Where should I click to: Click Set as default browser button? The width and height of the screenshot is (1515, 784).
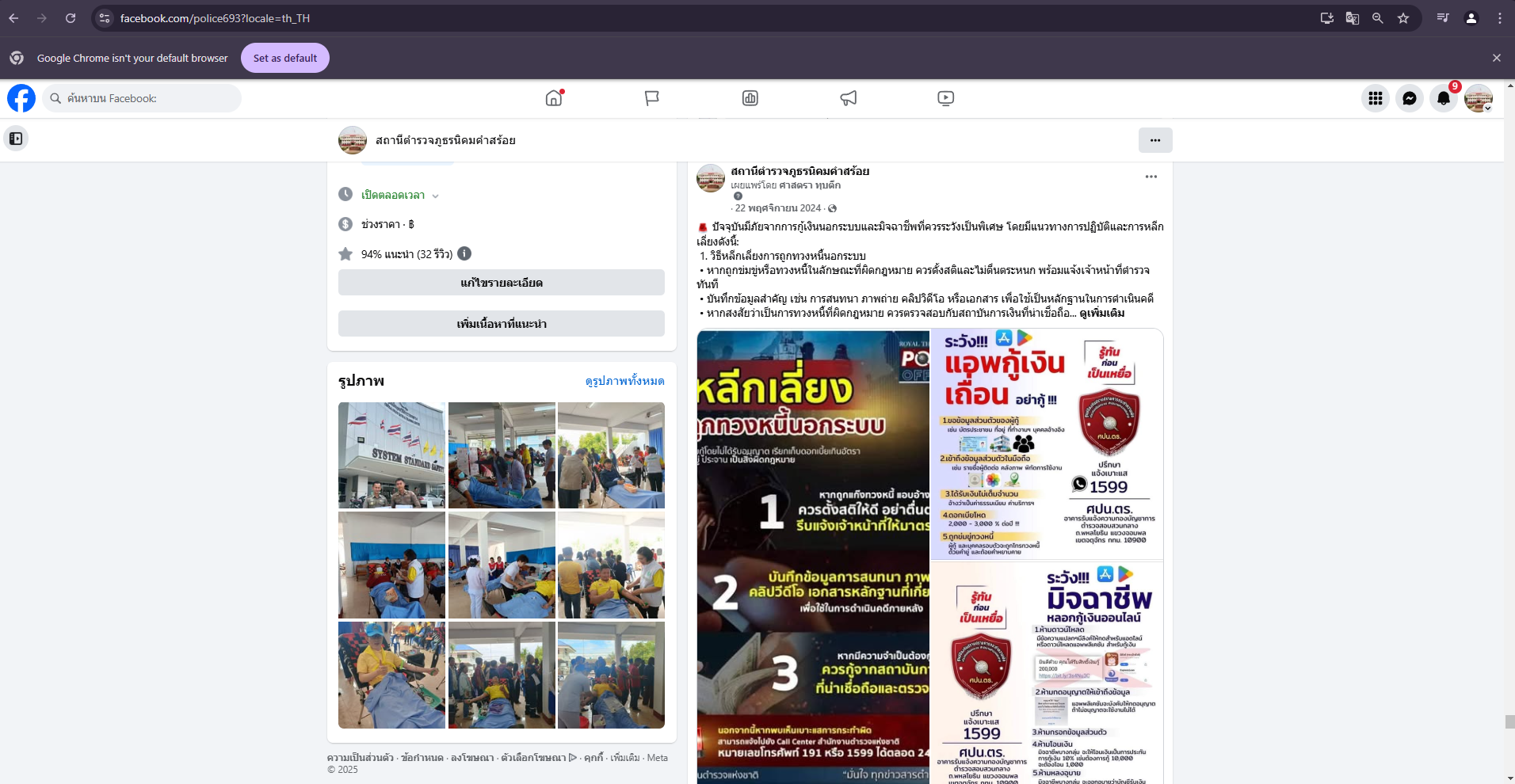coord(284,58)
